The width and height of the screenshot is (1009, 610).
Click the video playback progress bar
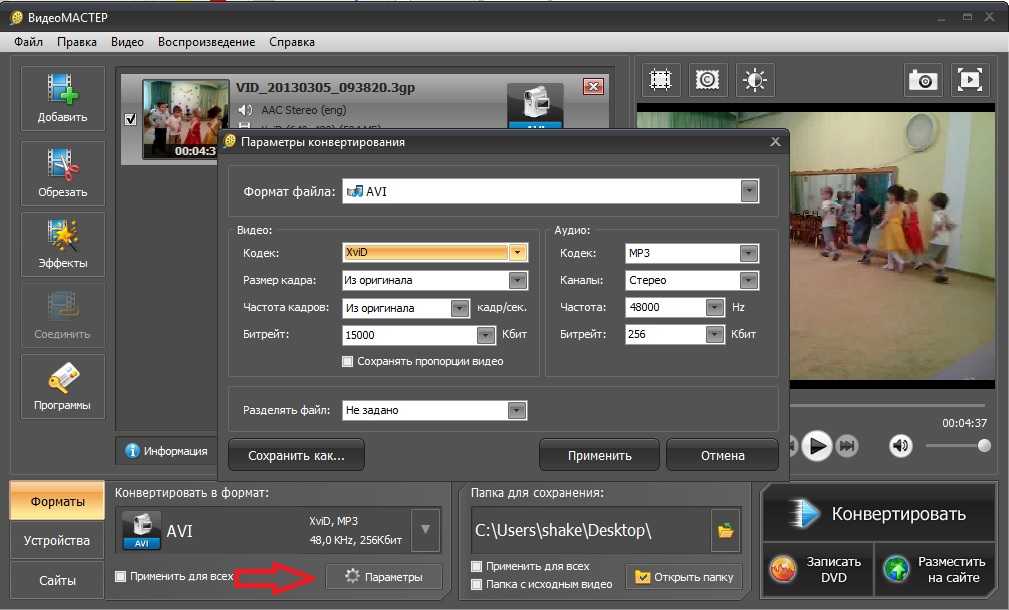coord(888,405)
